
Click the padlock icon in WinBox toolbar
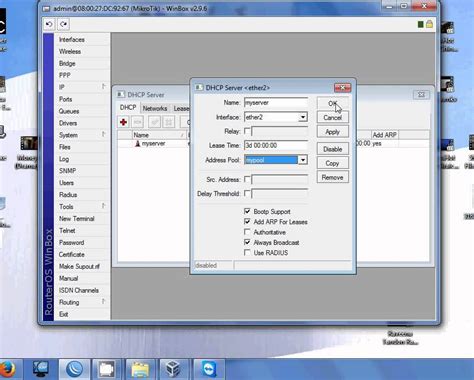pos(429,24)
